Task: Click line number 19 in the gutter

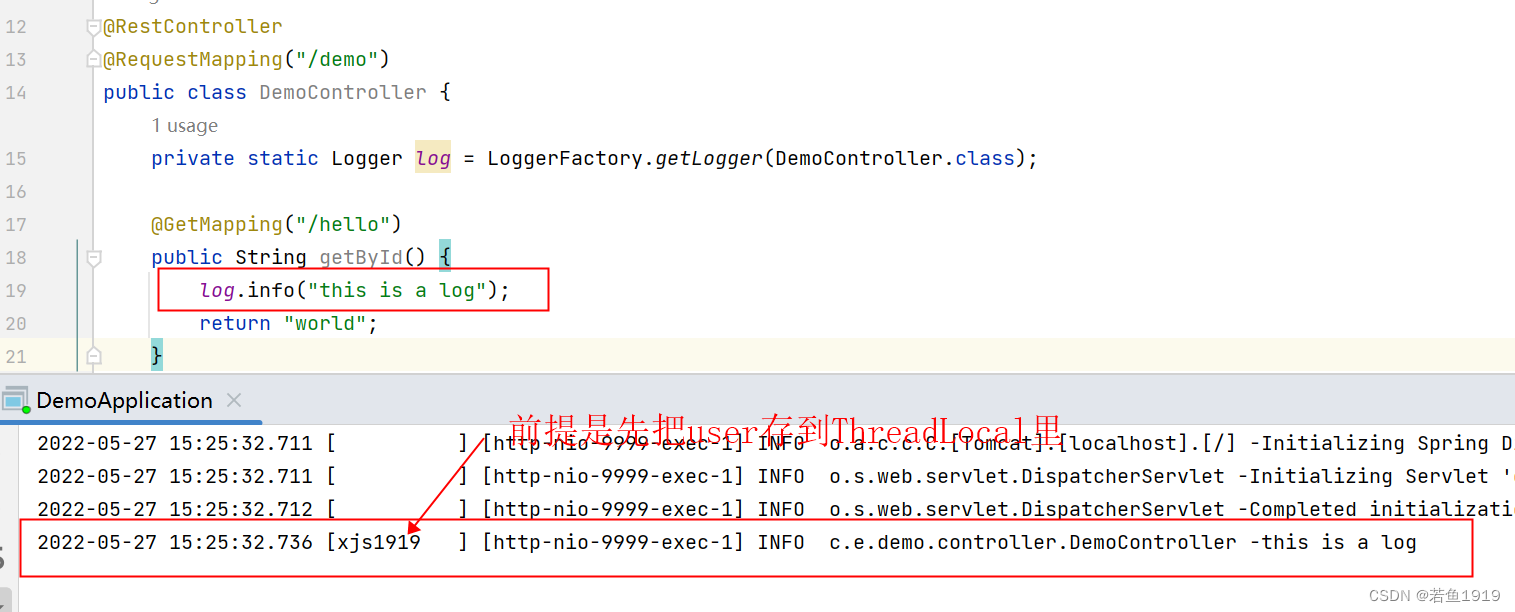Action: [16, 291]
